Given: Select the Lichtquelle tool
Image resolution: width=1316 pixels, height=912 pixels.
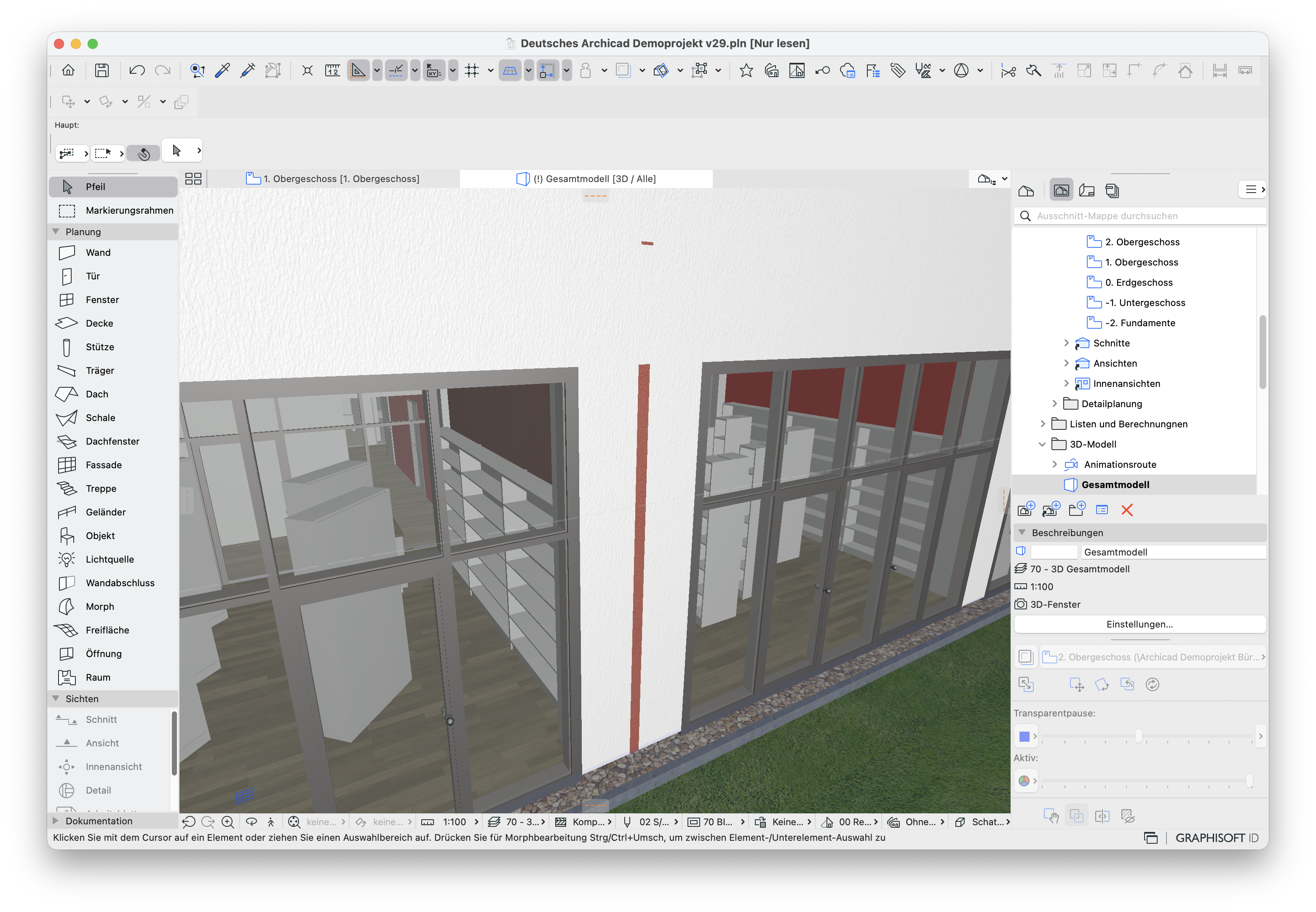Looking at the screenshot, I should [x=113, y=559].
